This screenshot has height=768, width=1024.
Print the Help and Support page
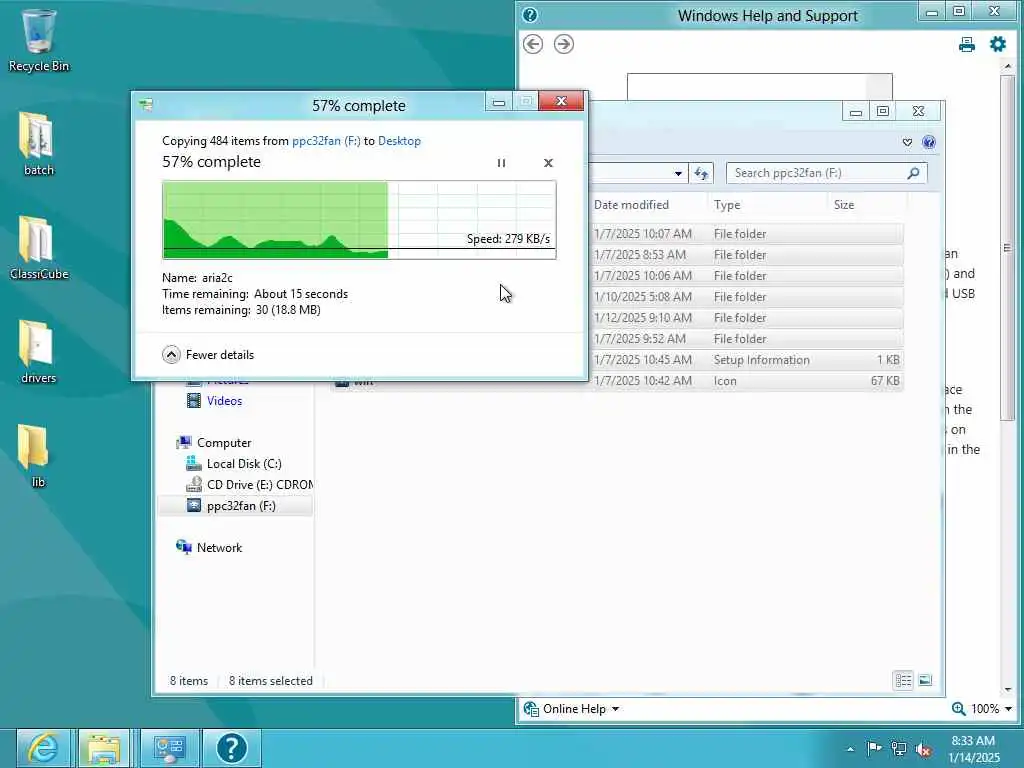[x=967, y=44]
